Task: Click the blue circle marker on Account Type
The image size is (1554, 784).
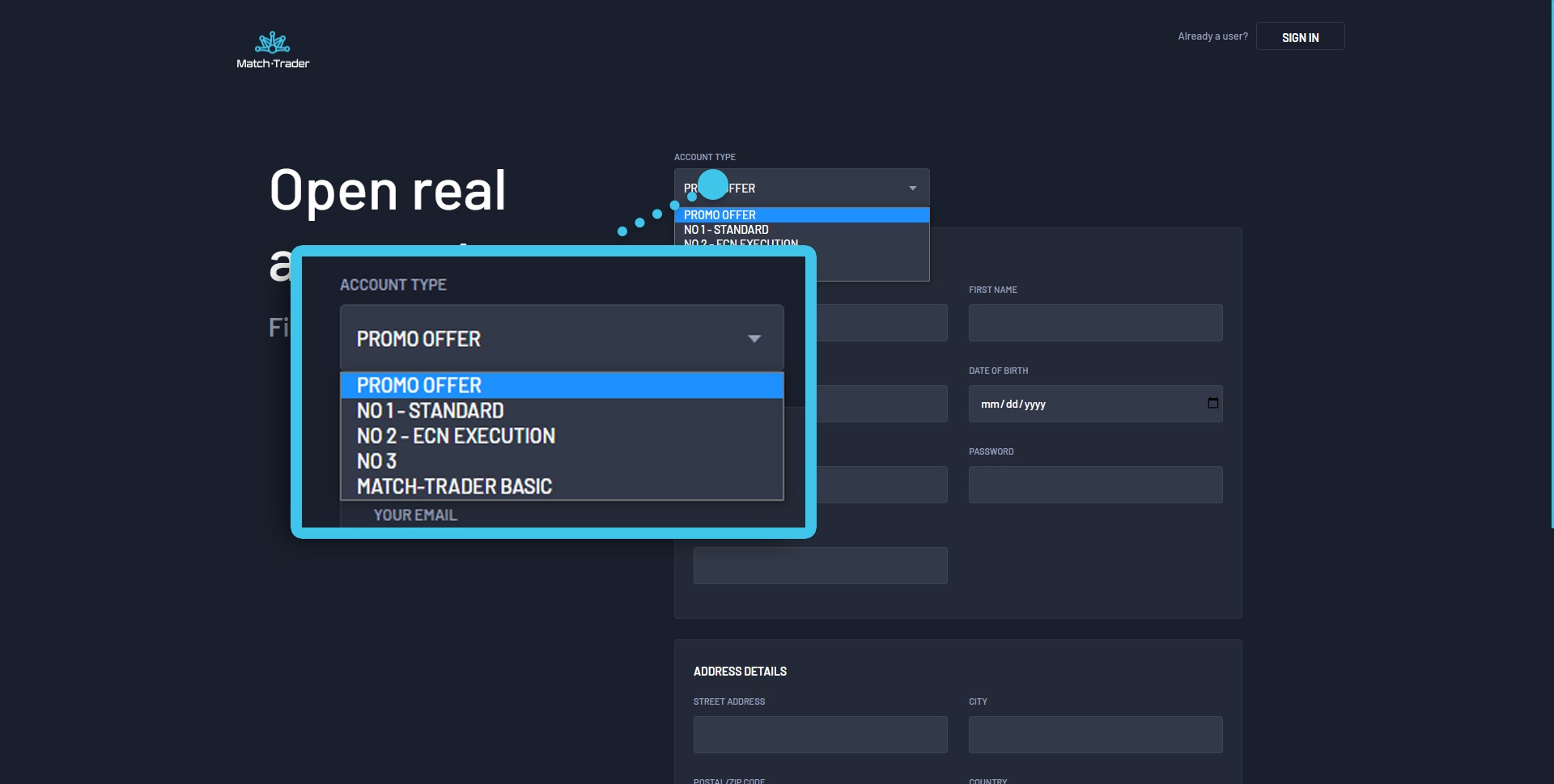Action: point(713,184)
